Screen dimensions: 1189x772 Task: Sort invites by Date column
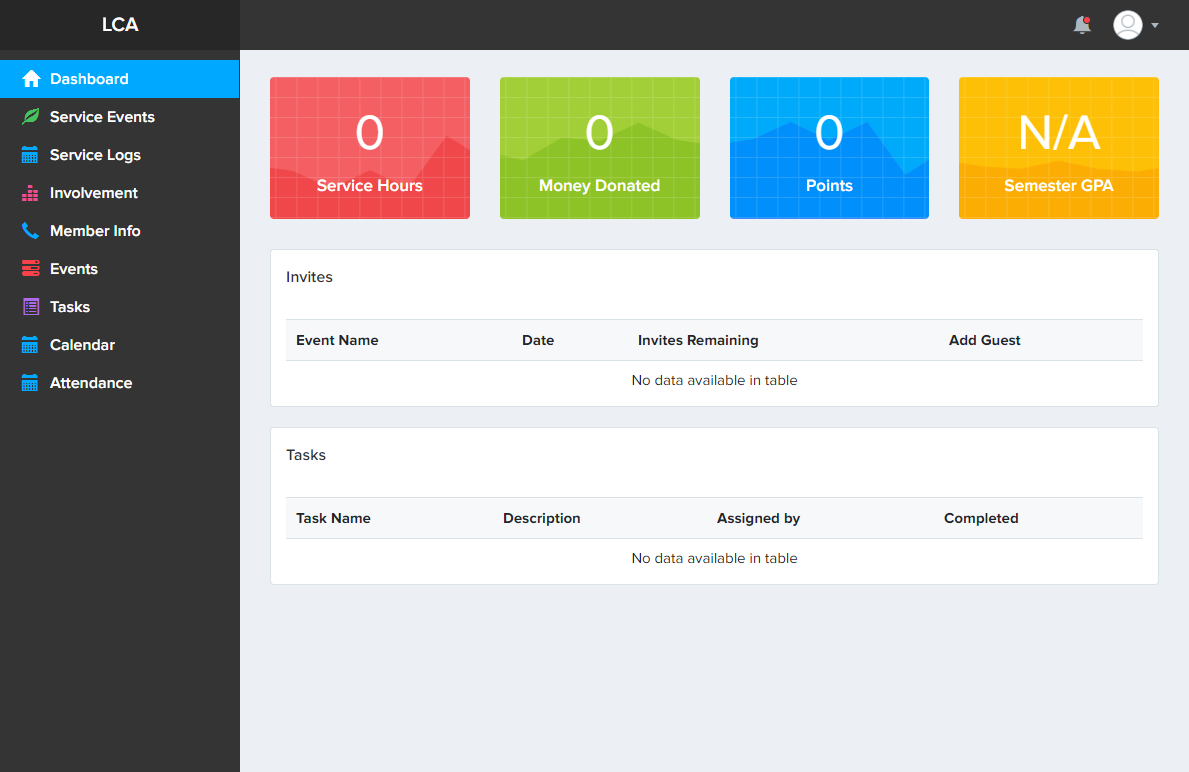coord(569,340)
